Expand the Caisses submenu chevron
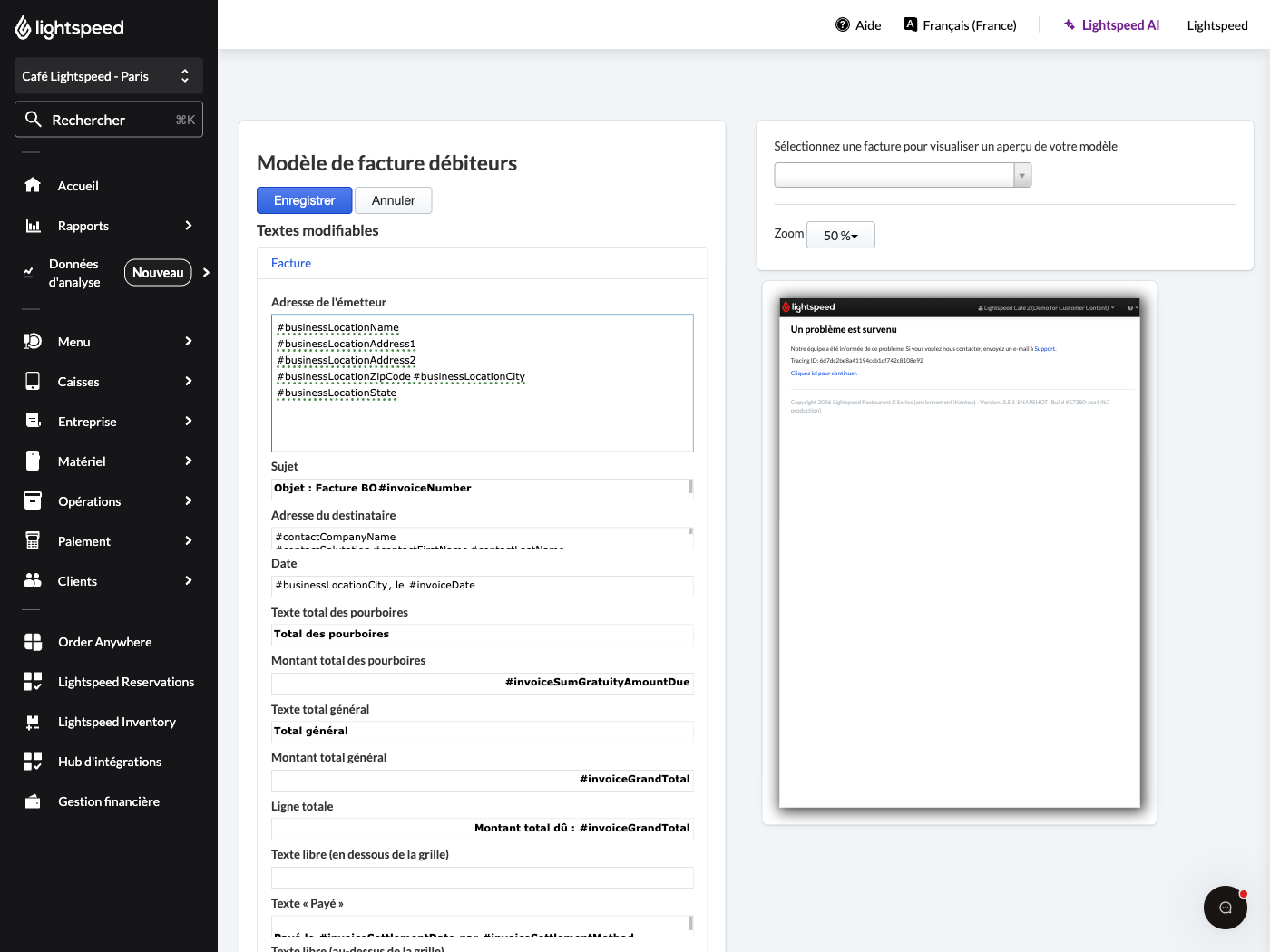1270x952 pixels. [x=189, y=381]
